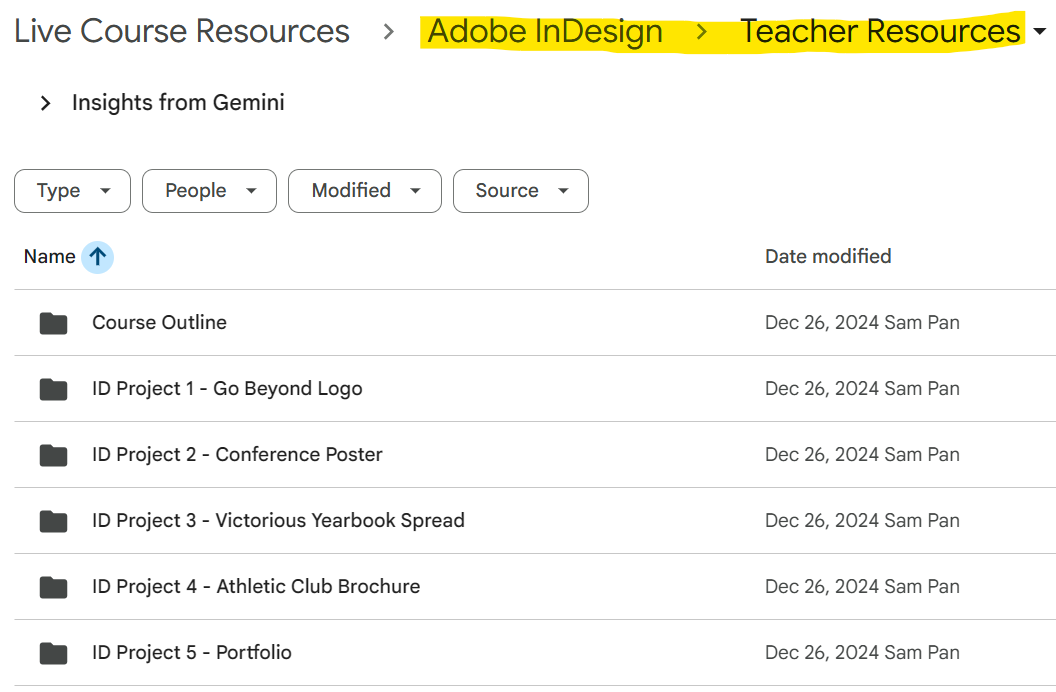
Task: Select ID Project 3 - Victorious Yearbook Spread
Action: click(x=278, y=521)
